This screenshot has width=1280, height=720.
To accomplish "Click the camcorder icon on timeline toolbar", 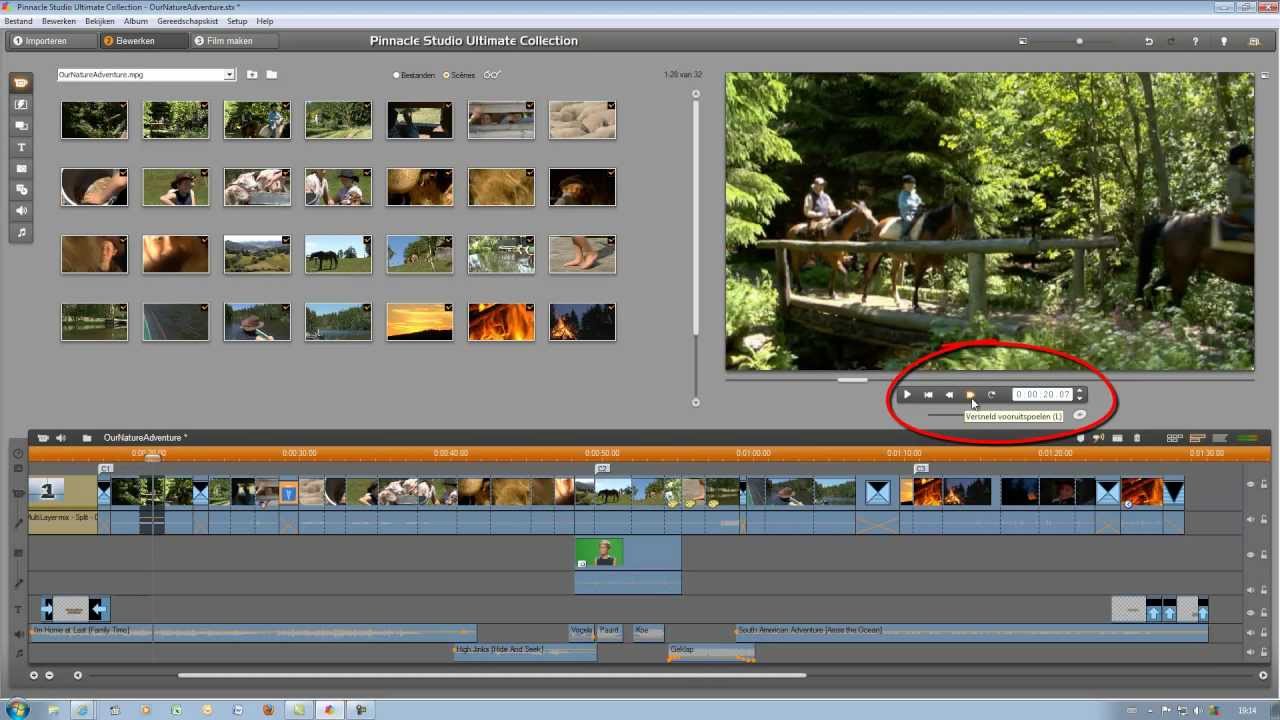I will (43, 438).
